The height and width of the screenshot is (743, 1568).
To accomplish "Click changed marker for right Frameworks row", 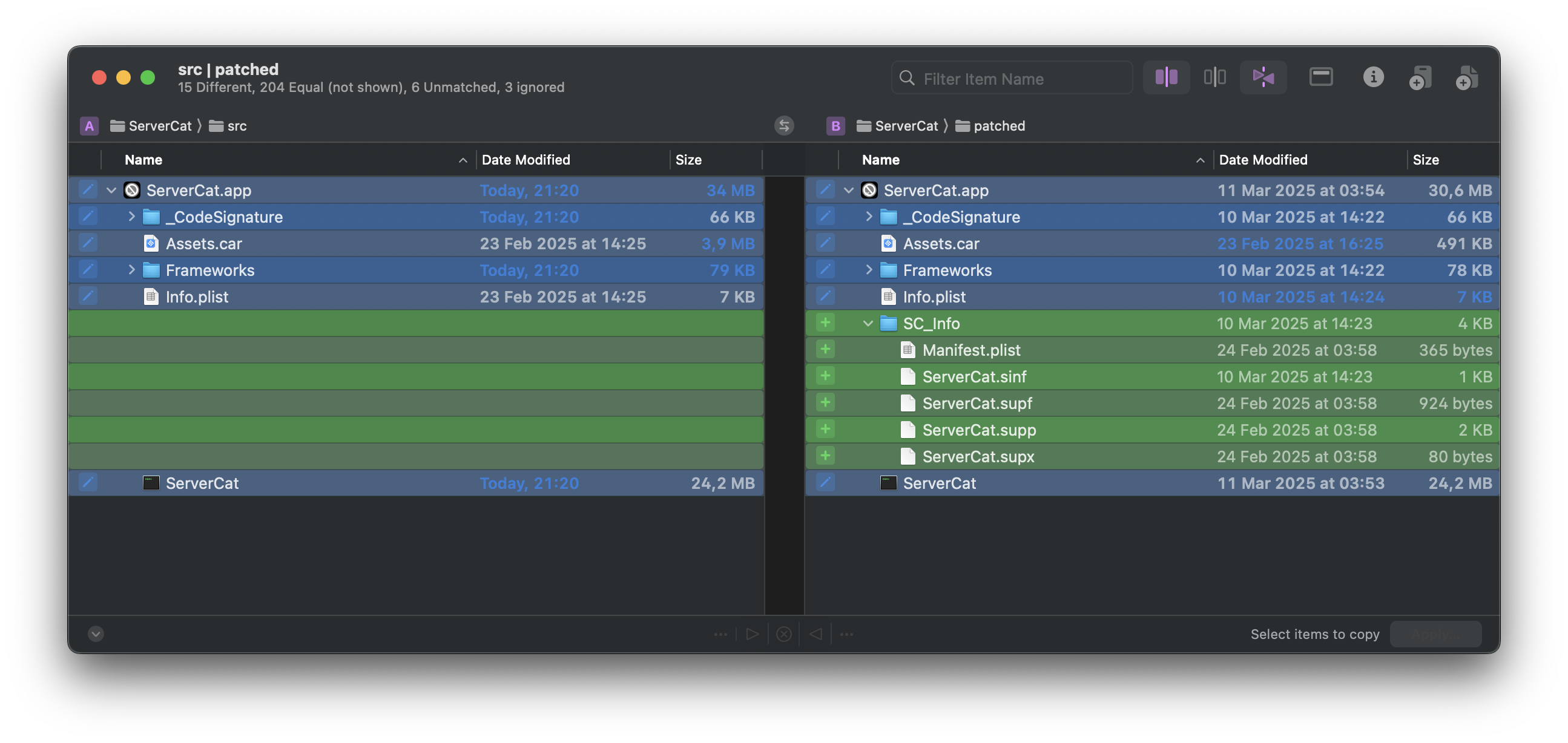I will coord(825,269).
